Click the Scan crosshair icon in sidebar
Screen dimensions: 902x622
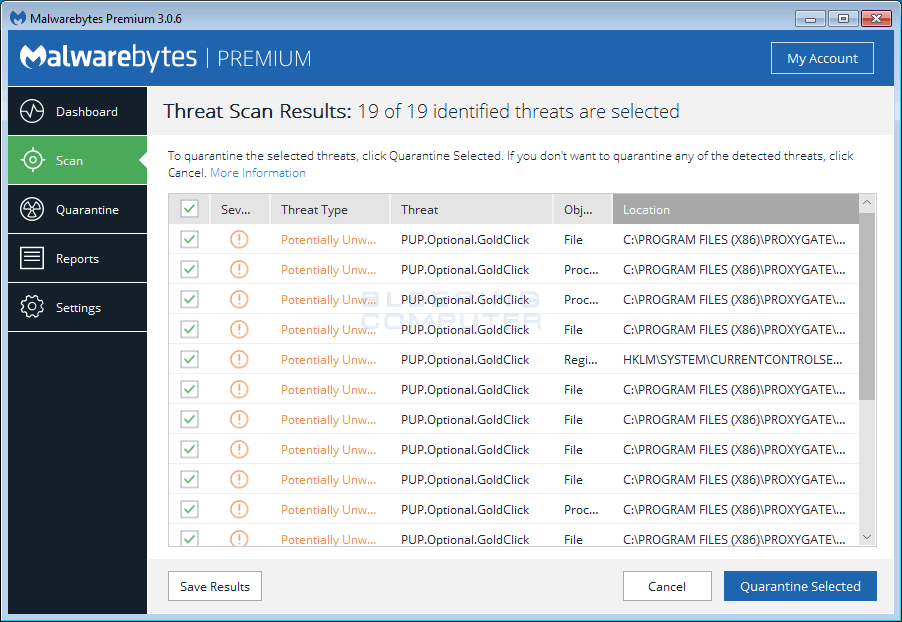pos(32,160)
